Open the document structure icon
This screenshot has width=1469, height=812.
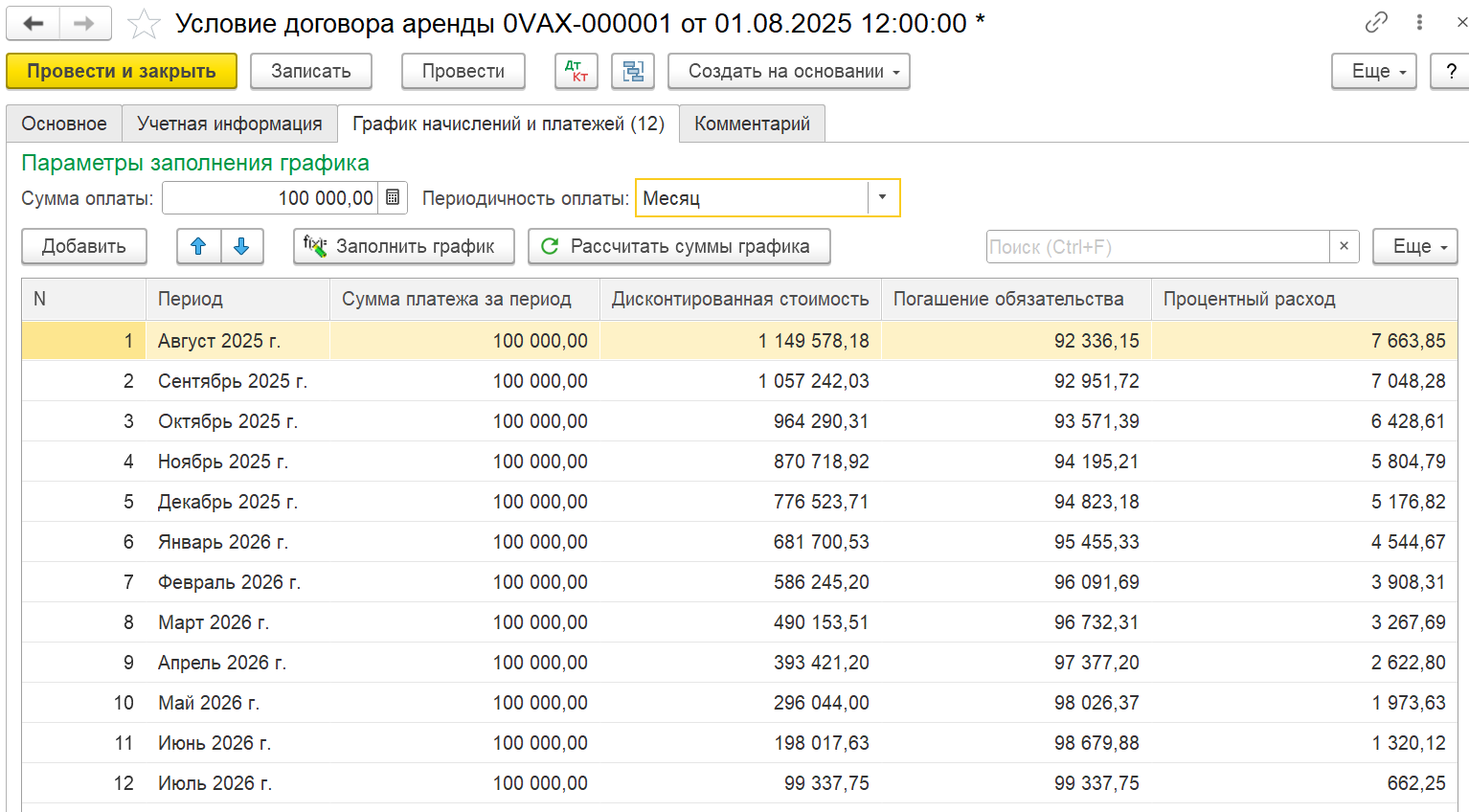633,71
